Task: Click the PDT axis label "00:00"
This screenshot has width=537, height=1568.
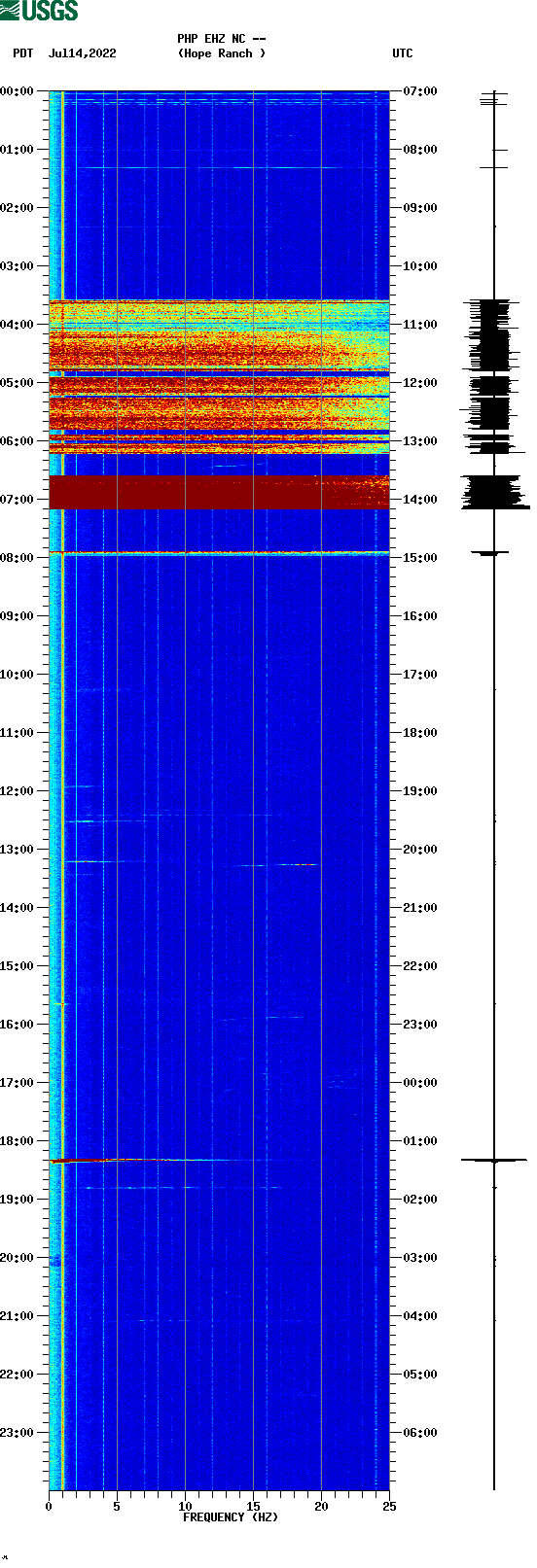Action: click(17, 91)
